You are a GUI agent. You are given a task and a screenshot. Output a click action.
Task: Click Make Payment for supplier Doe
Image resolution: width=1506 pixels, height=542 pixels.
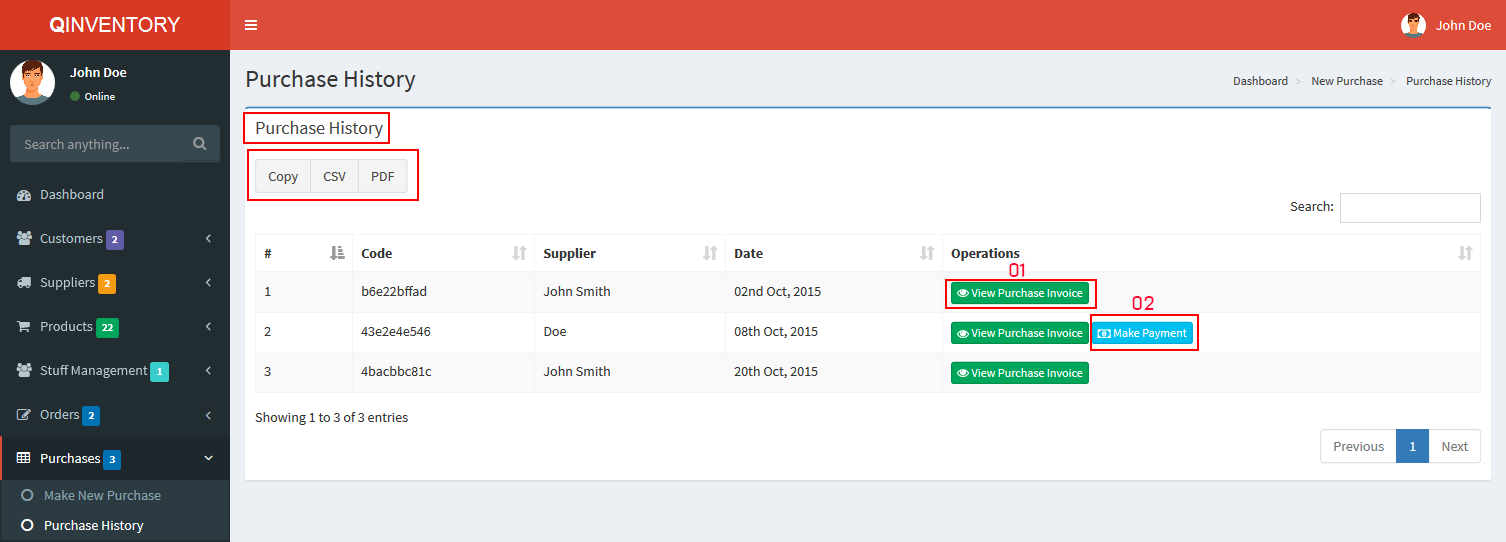click(x=1142, y=333)
